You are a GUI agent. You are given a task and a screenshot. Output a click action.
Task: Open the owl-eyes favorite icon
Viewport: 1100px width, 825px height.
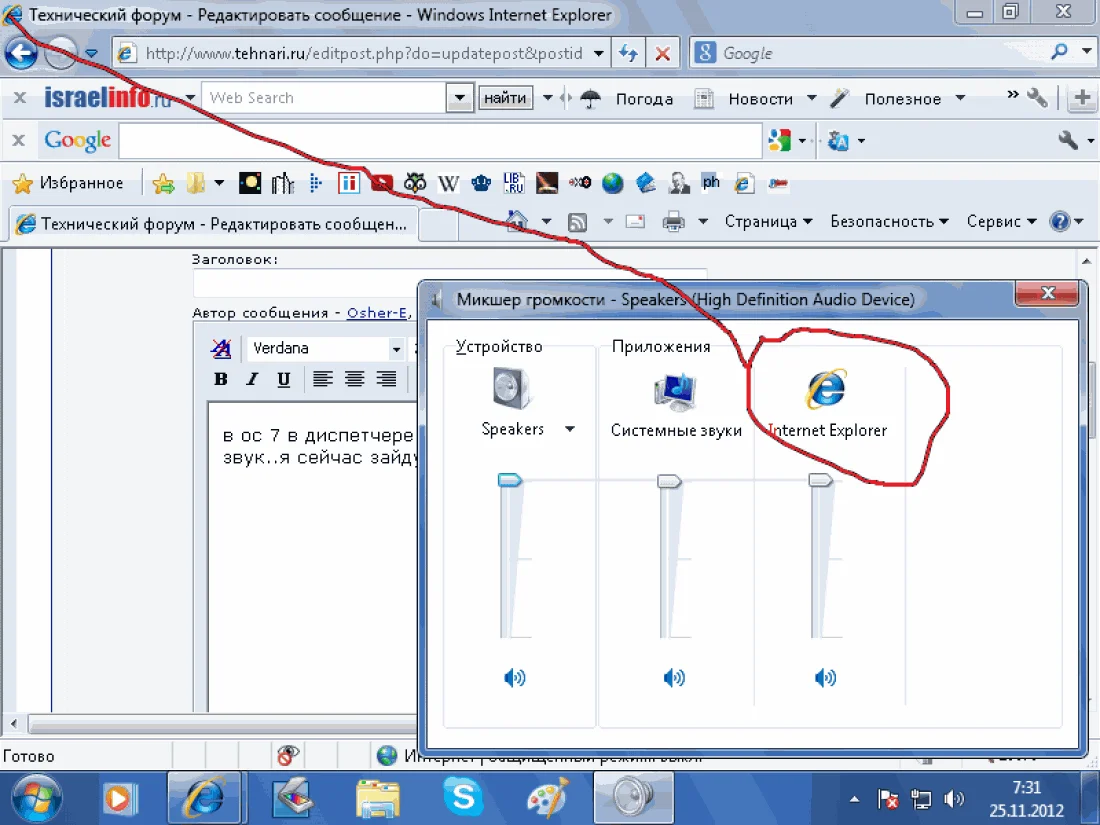(415, 183)
